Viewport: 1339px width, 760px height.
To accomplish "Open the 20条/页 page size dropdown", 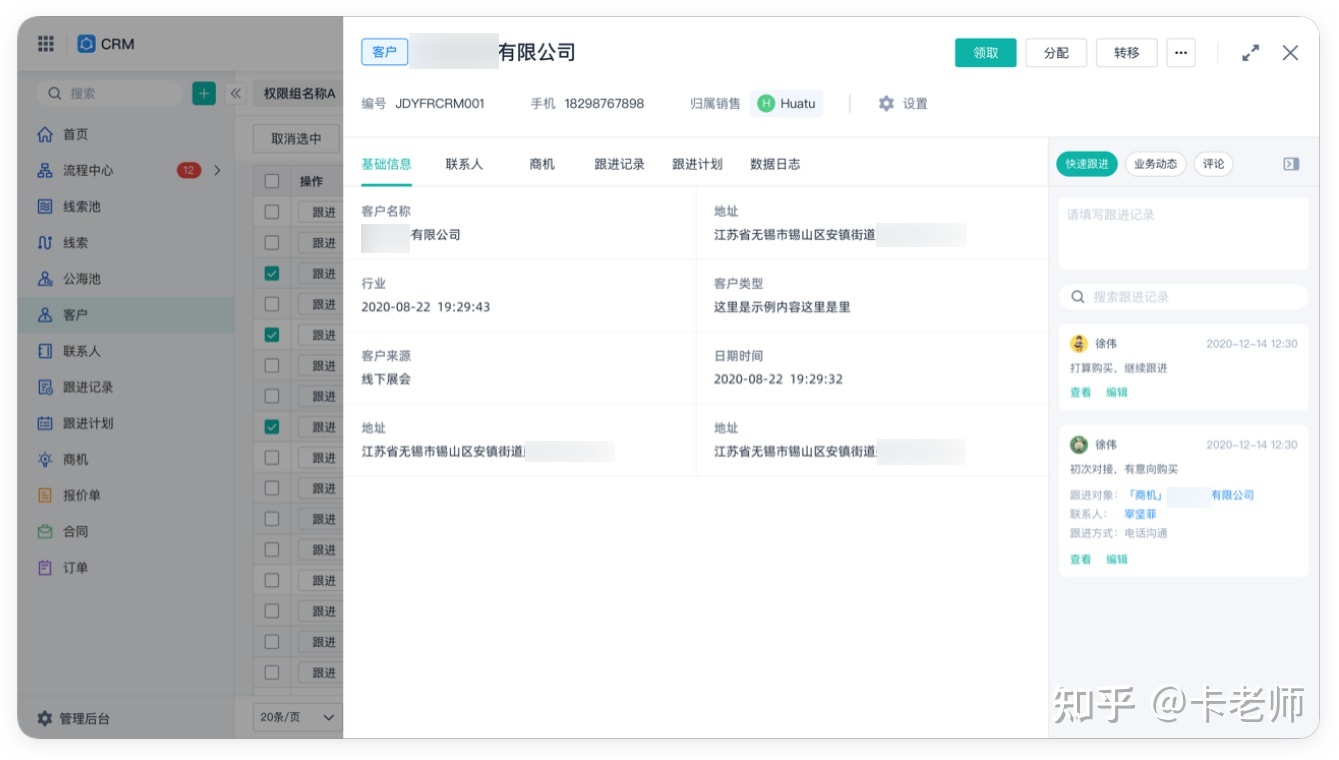I will [293, 716].
